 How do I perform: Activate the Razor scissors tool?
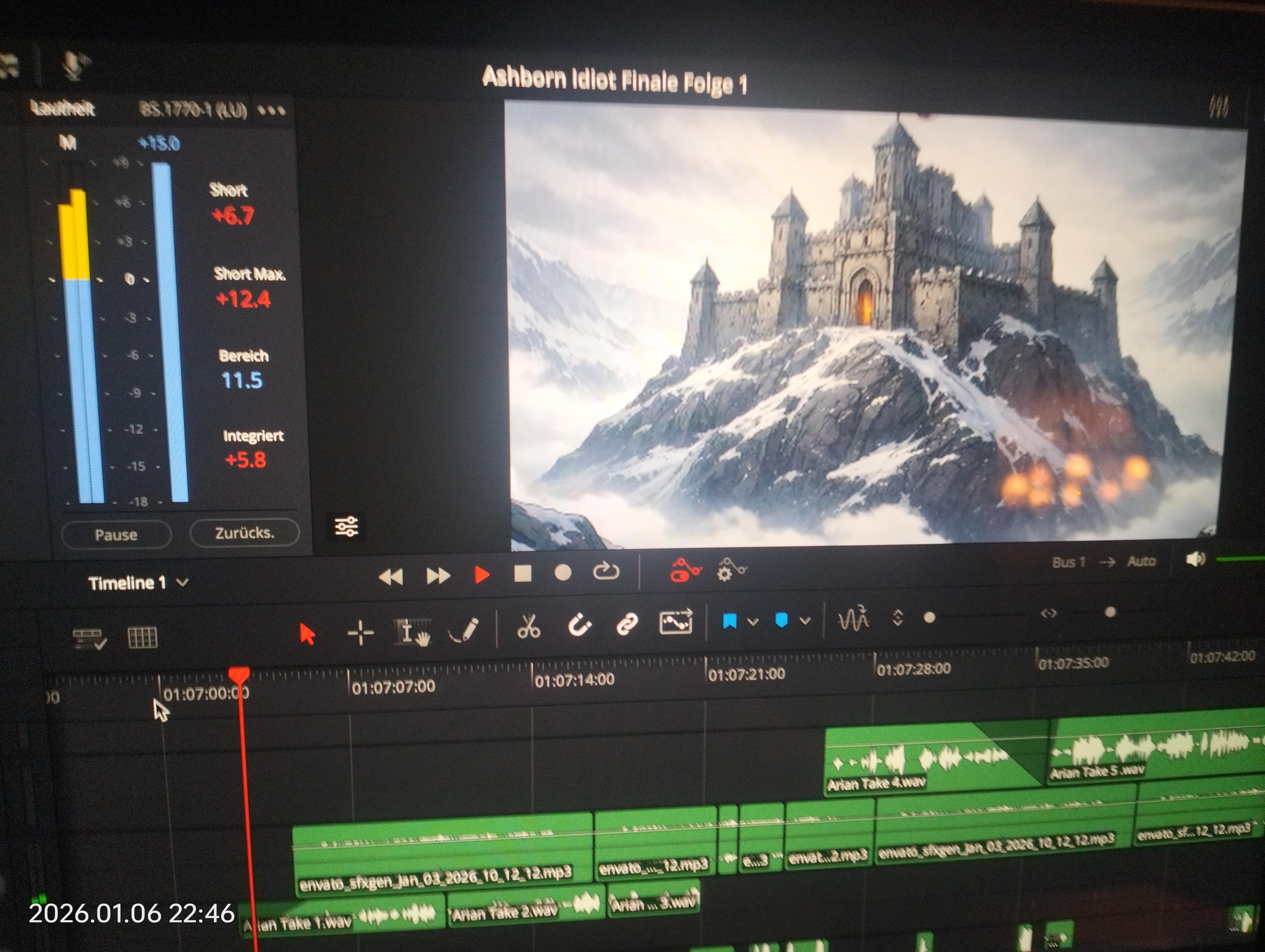[x=528, y=626]
